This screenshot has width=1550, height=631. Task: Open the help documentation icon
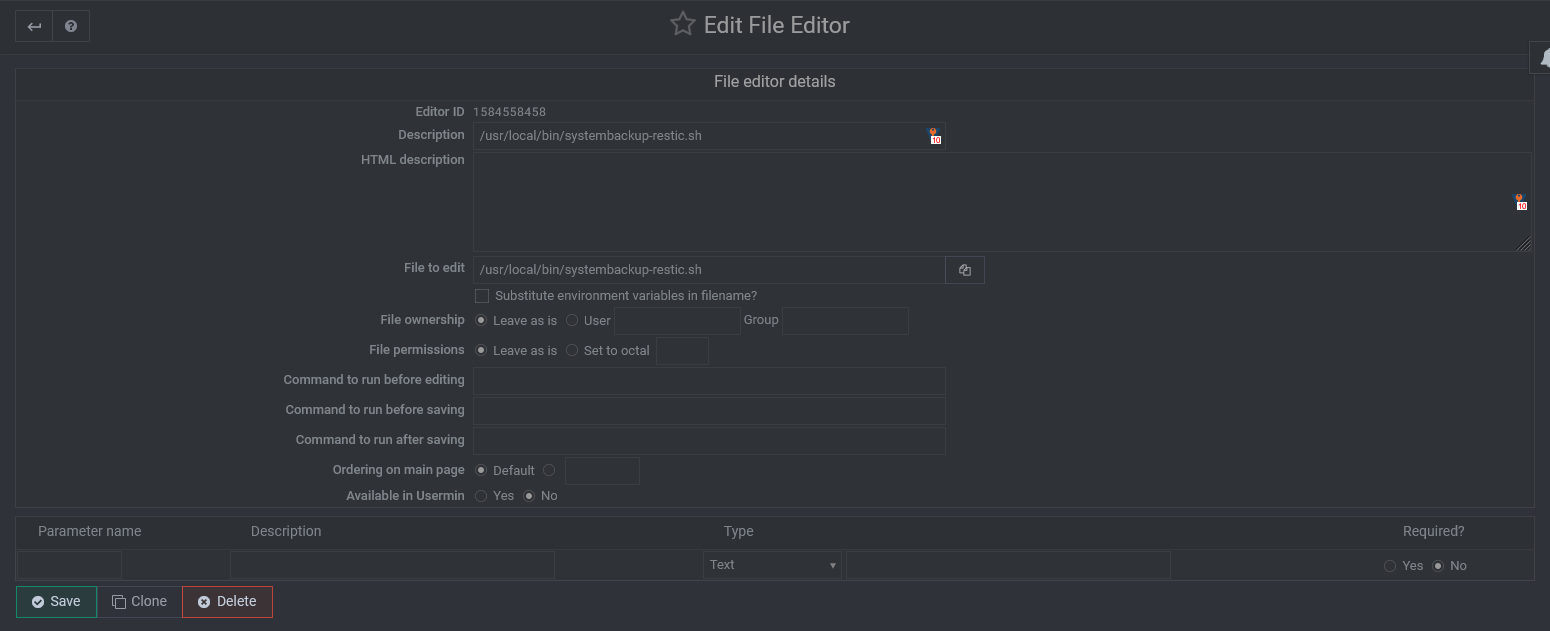tap(70, 25)
